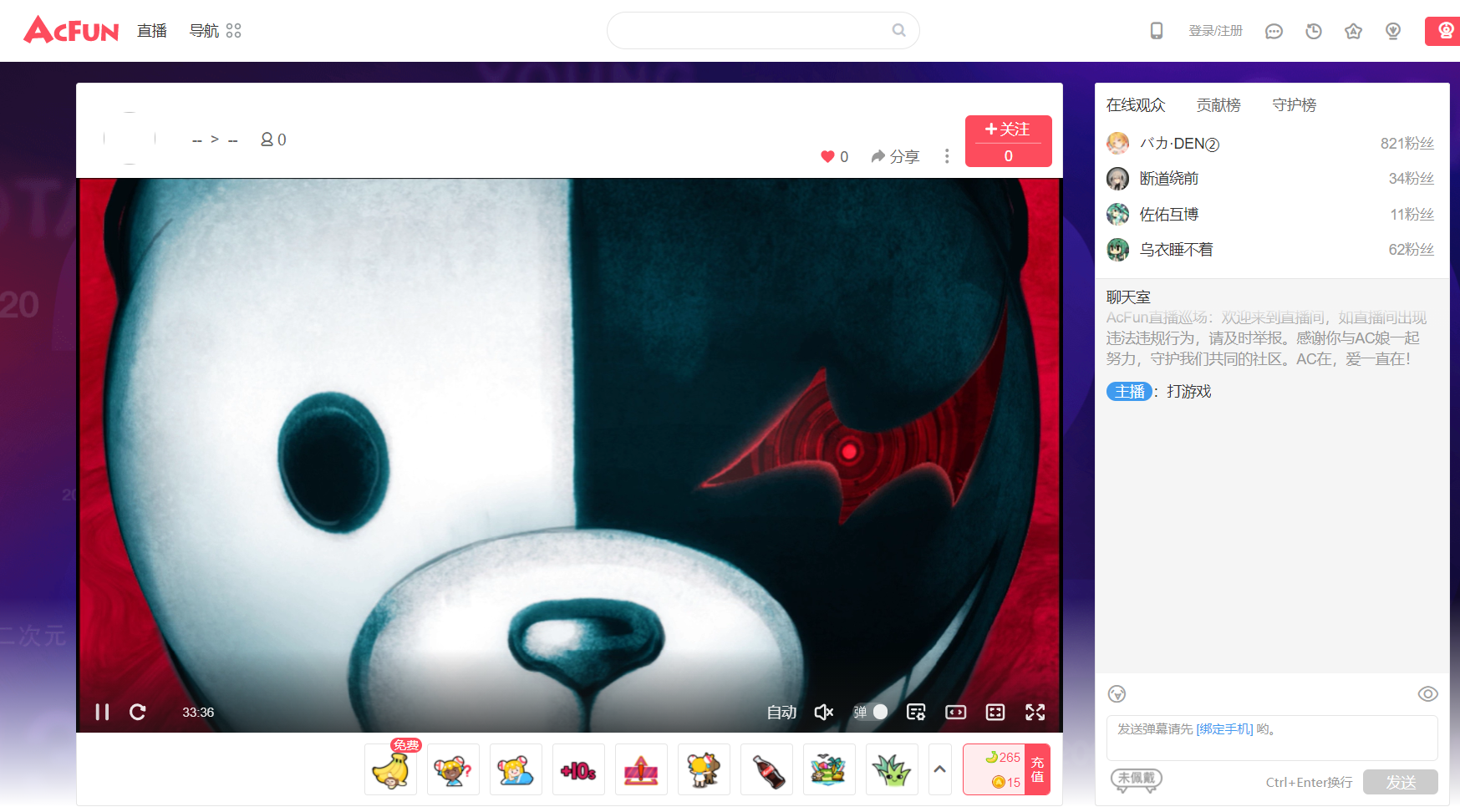Open the creator upload lightbulb icon
The width and height of the screenshot is (1460, 812).
1393,31
